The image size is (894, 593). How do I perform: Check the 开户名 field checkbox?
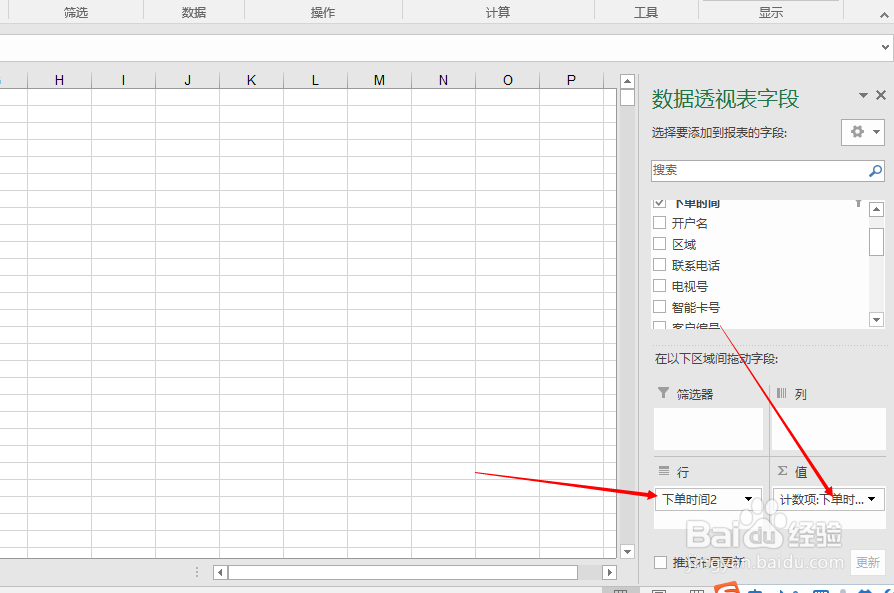658,223
